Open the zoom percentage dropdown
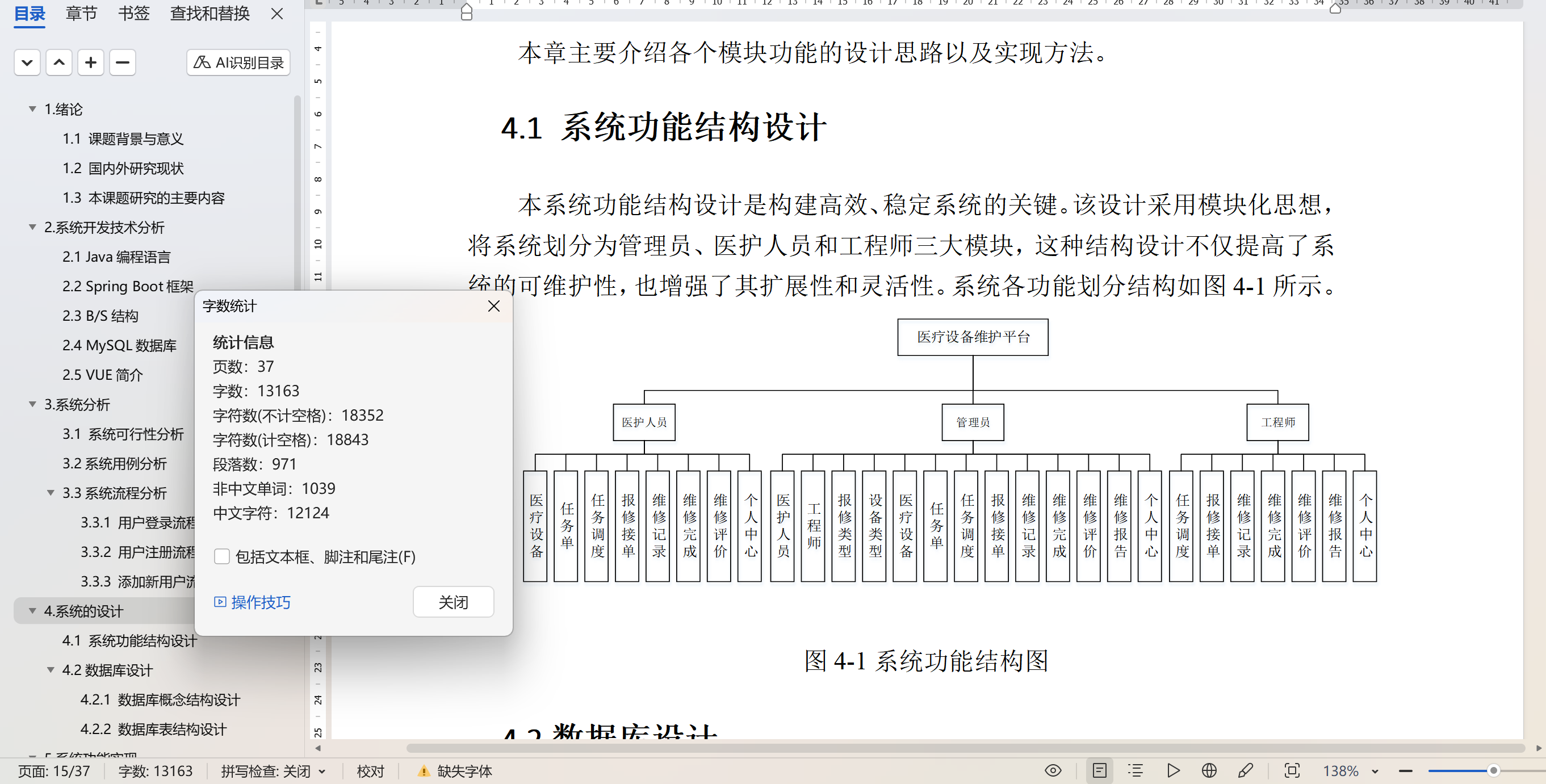This screenshot has height=784, width=1546. click(x=1375, y=772)
